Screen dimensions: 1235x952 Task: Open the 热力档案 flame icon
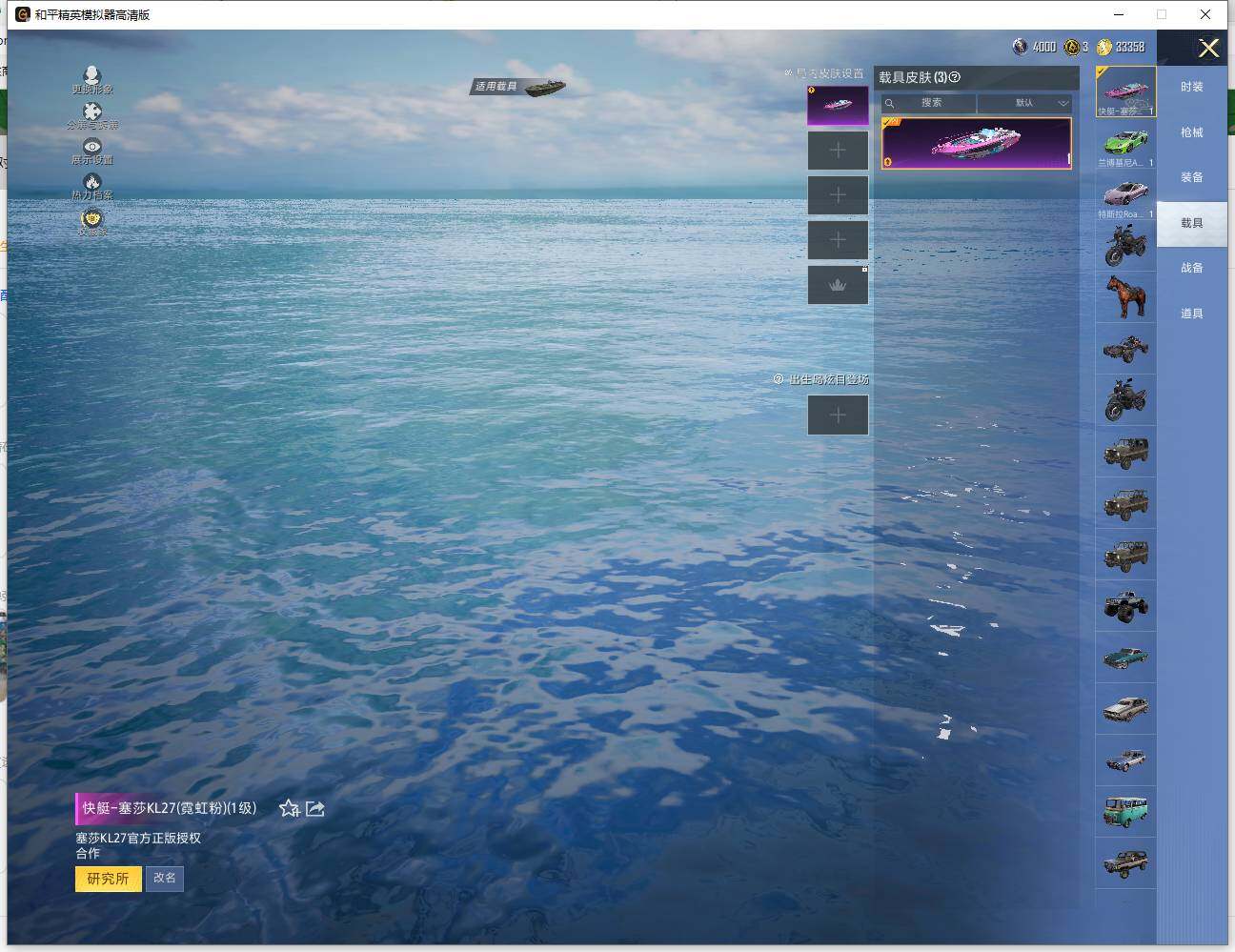pos(91,182)
